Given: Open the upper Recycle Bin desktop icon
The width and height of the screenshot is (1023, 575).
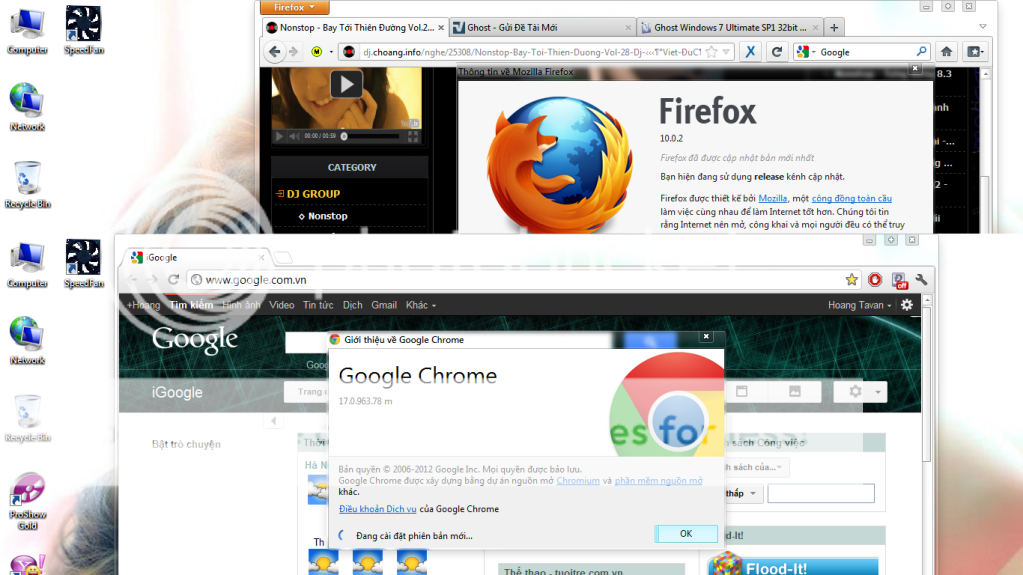Looking at the screenshot, I should coord(27,182).
